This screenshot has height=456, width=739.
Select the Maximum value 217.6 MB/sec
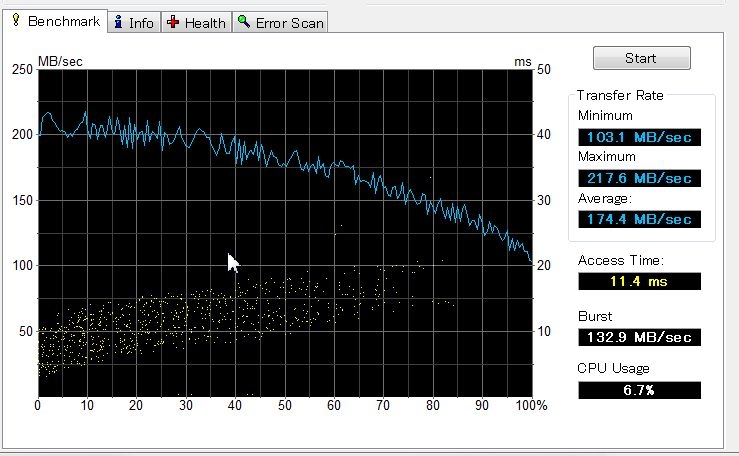point(639,179)
